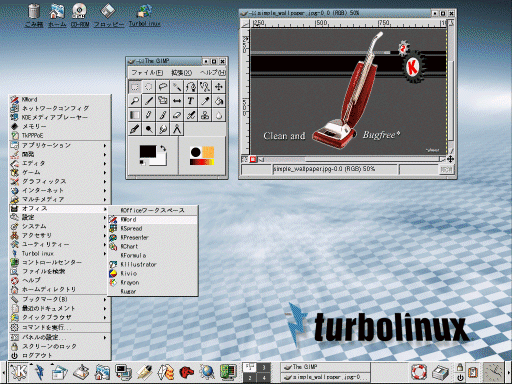
Task: Select the Airbrush tool in GIMP
Action: pyautogui.click(x=191, y=115)
